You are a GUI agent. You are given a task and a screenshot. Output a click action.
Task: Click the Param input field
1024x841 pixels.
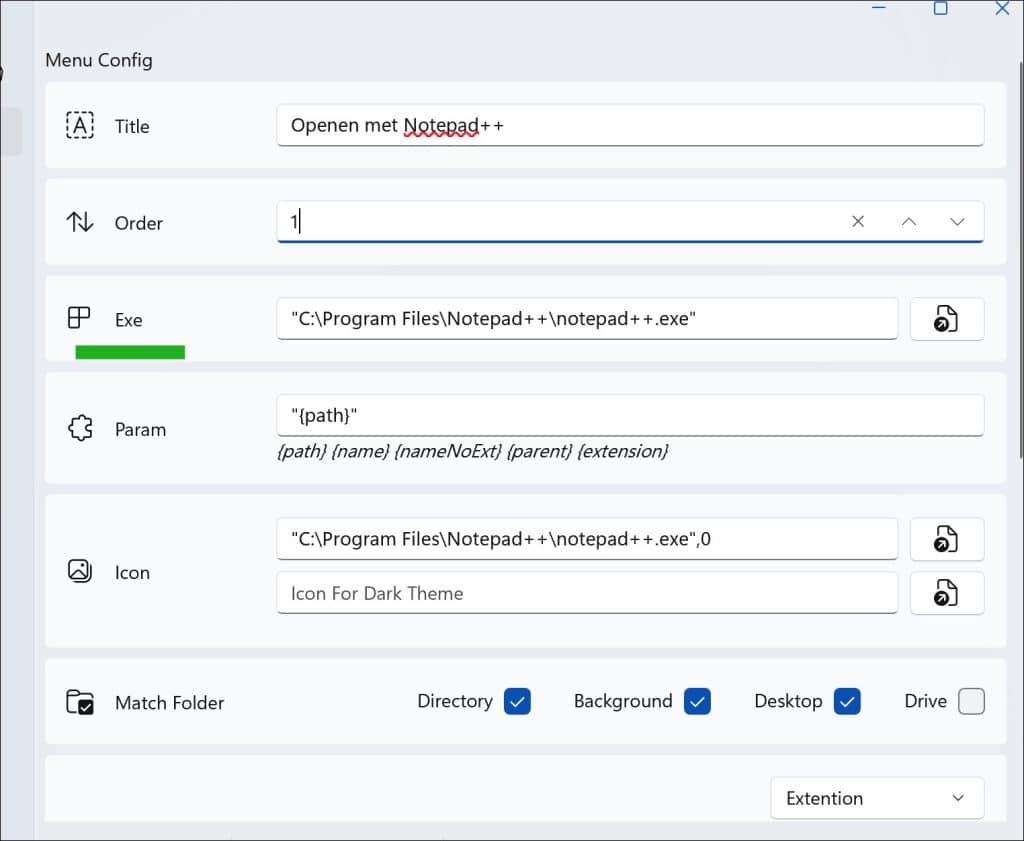(630, 415)
